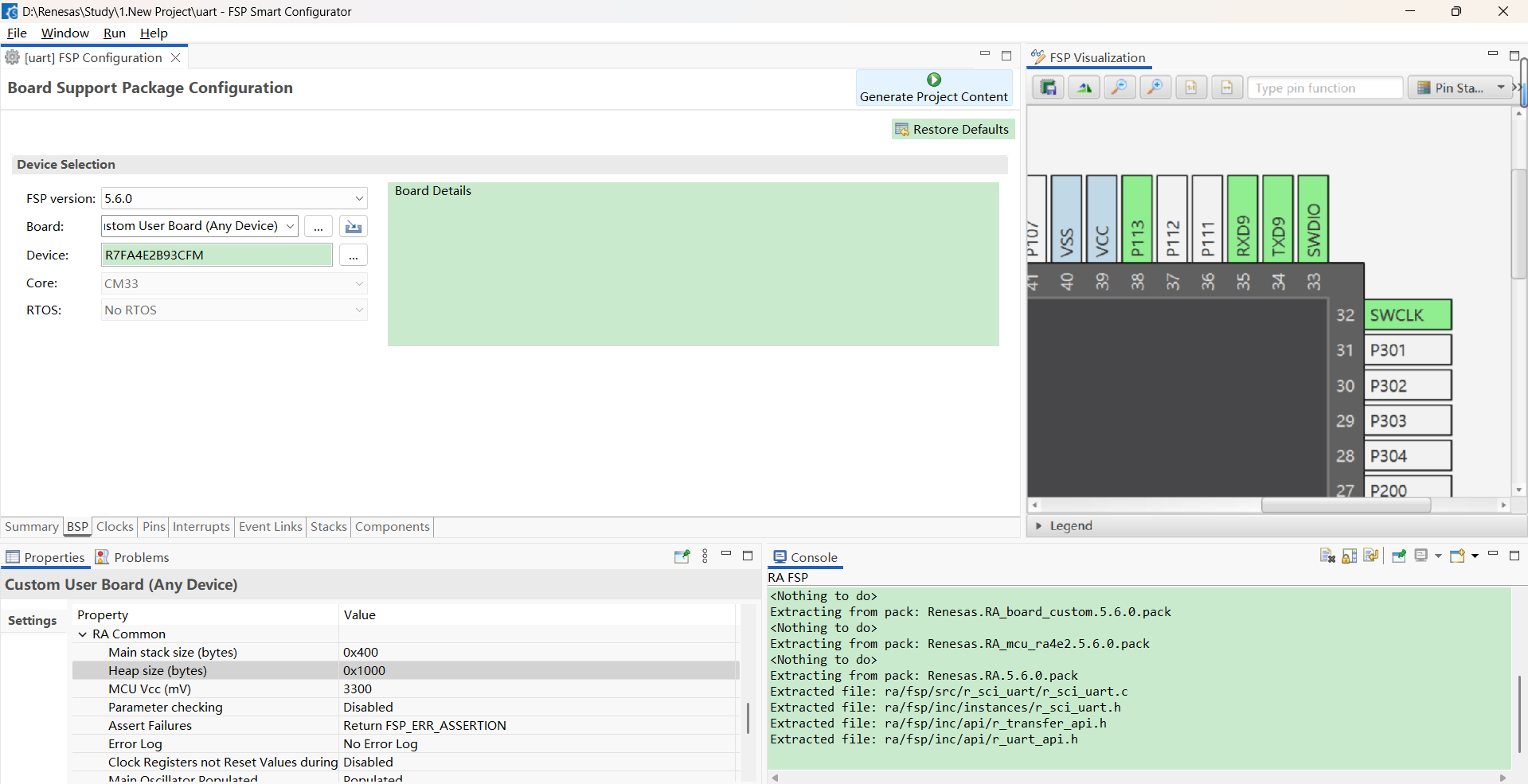Screen dimensions: 1528x784
Task: Open the Board selection dropdown
Action: click(x=290, y=226)
